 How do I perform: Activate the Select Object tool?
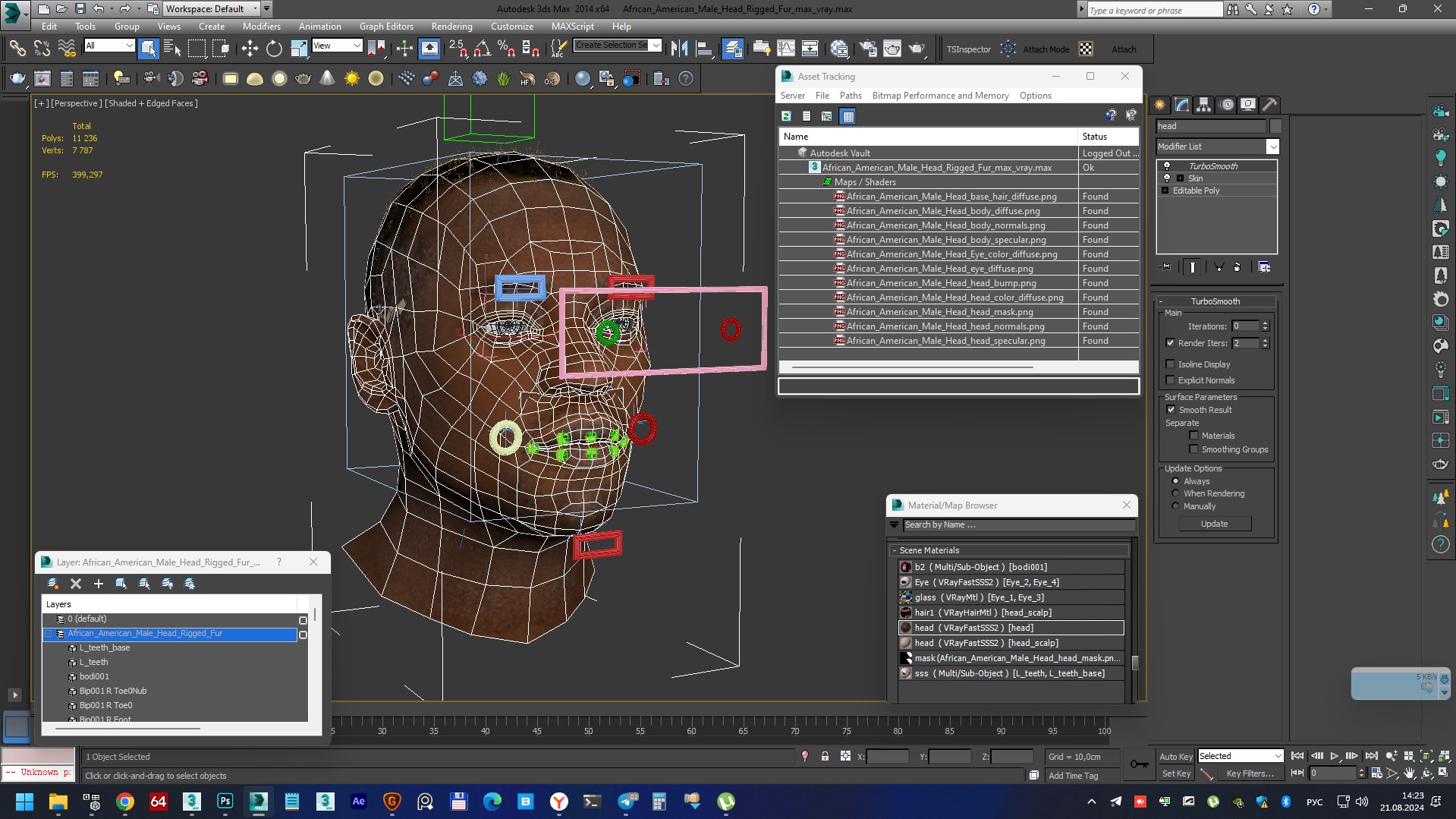148,49
